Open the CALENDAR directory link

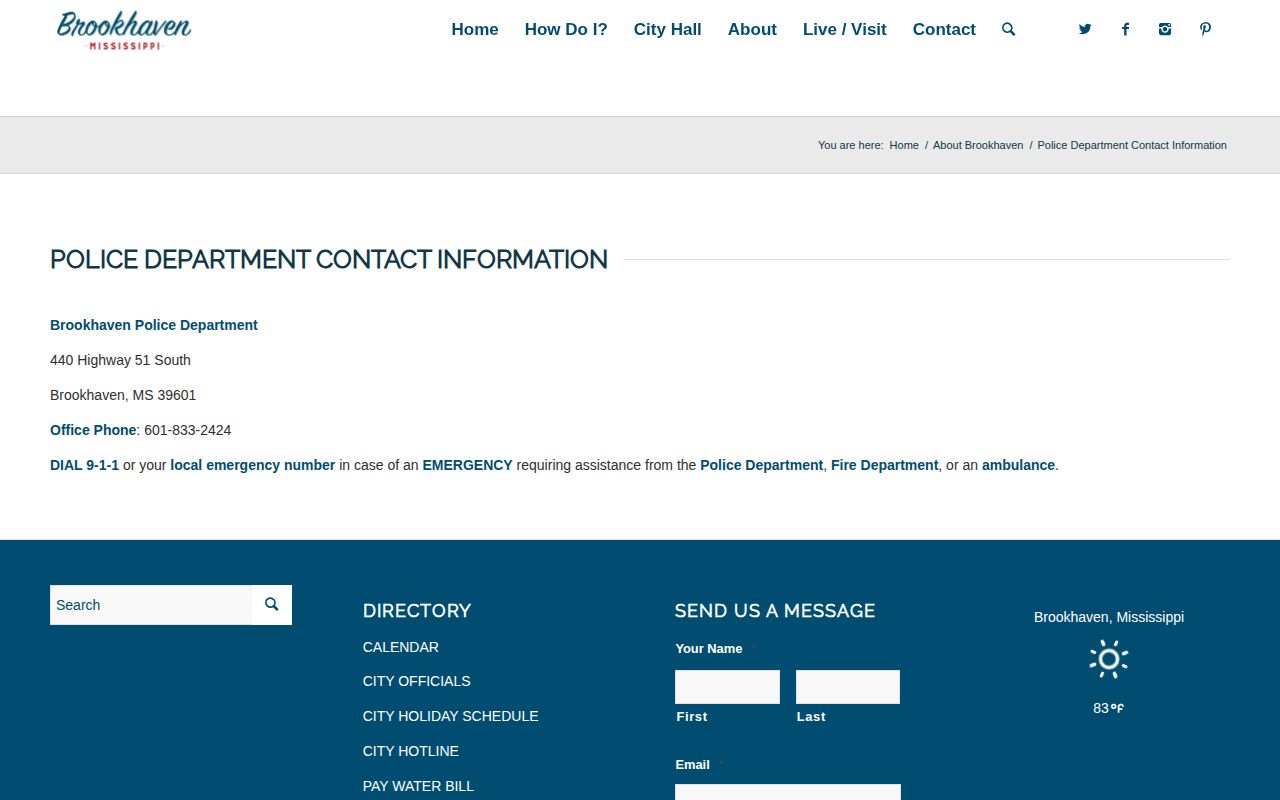click(x=401, y=647)
